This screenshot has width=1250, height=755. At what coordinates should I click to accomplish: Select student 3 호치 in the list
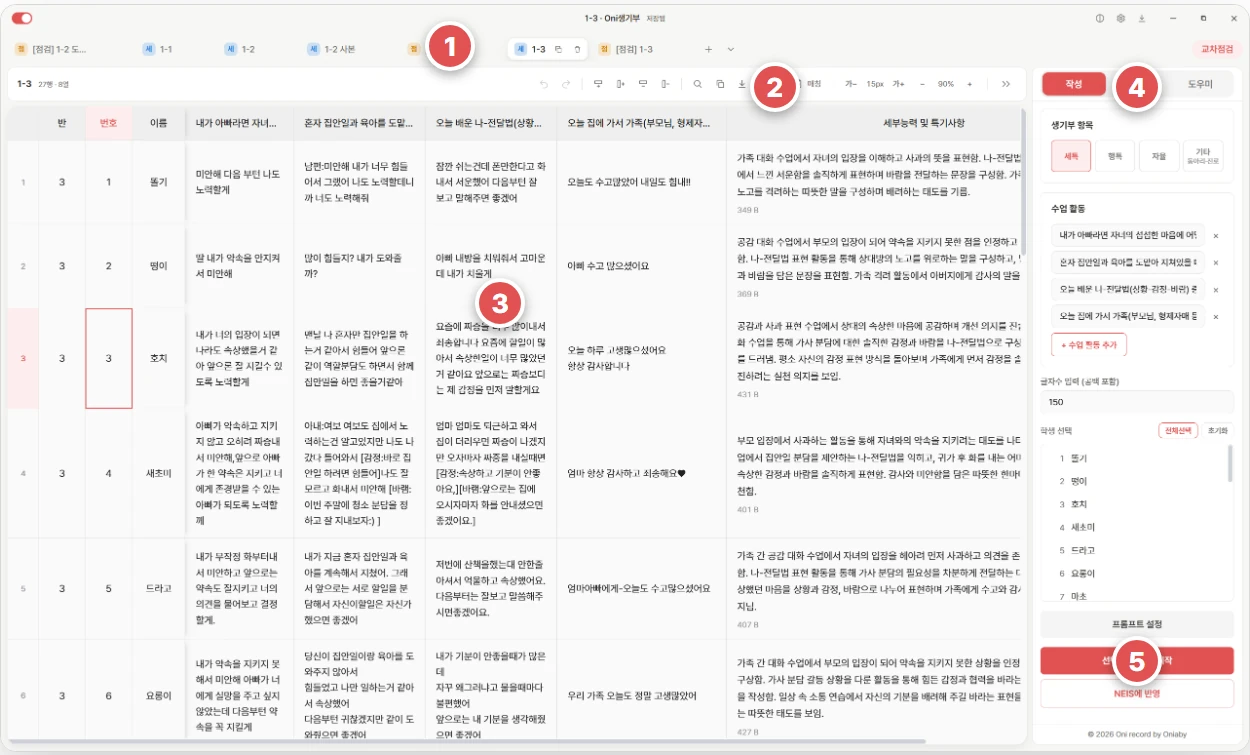(x=1073, y=504)
